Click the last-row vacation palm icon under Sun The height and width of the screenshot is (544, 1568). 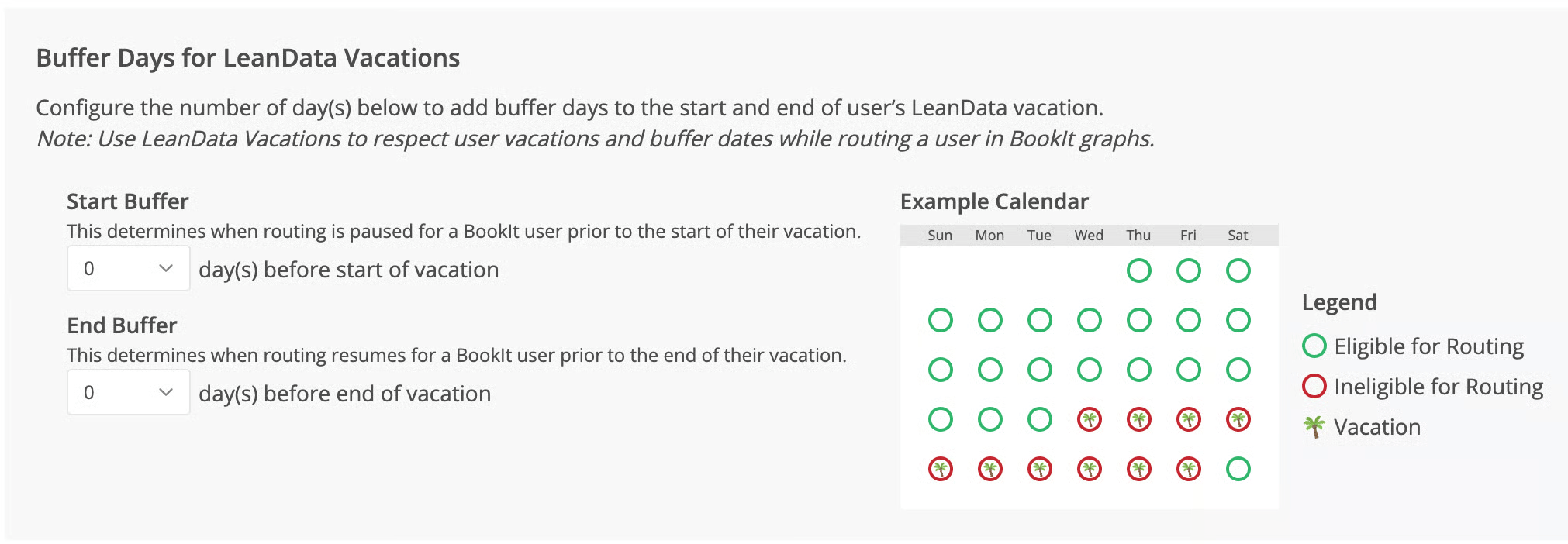click(940, 469)
